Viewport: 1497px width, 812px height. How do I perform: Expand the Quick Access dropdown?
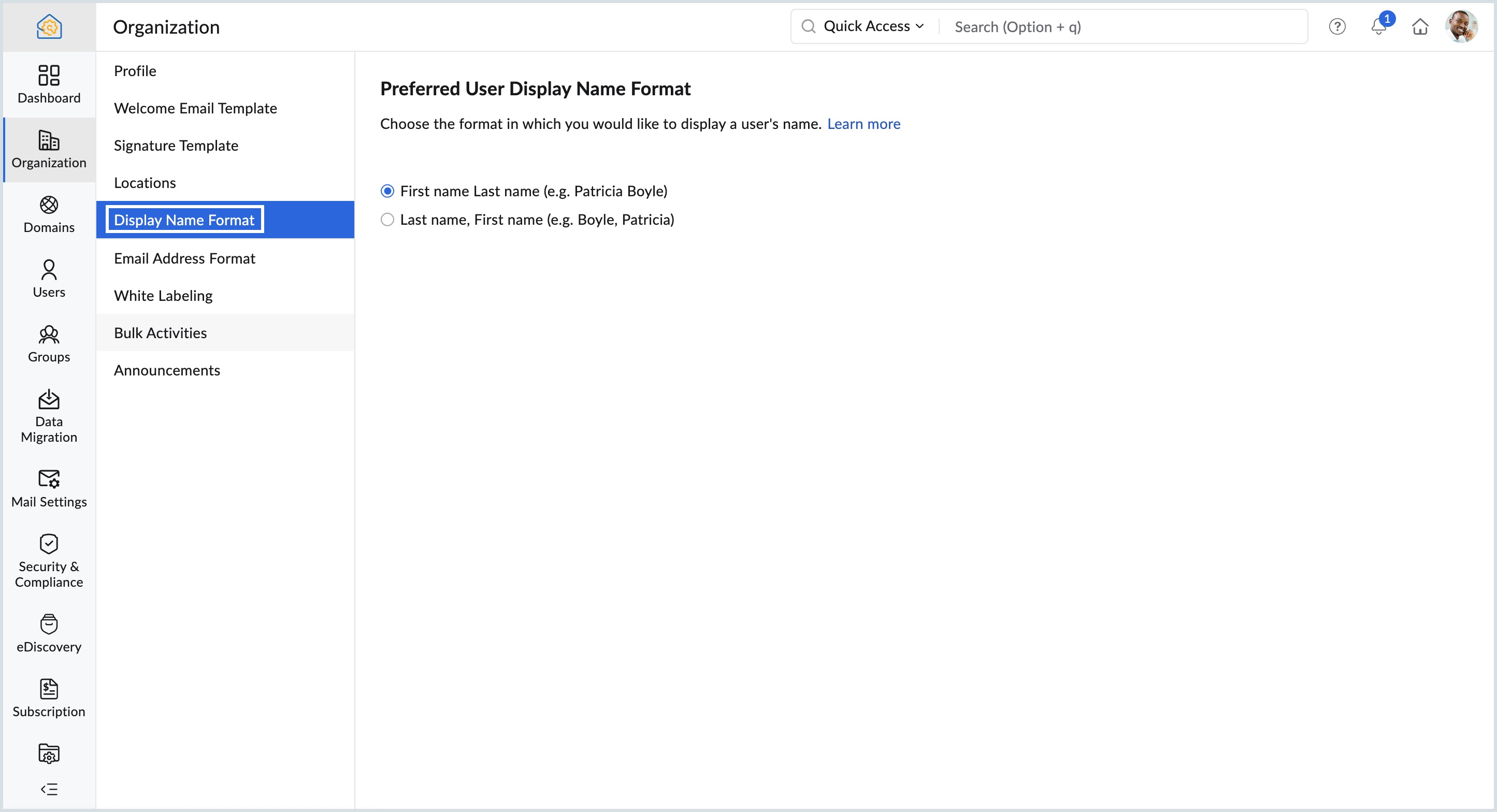click(873, 27)
